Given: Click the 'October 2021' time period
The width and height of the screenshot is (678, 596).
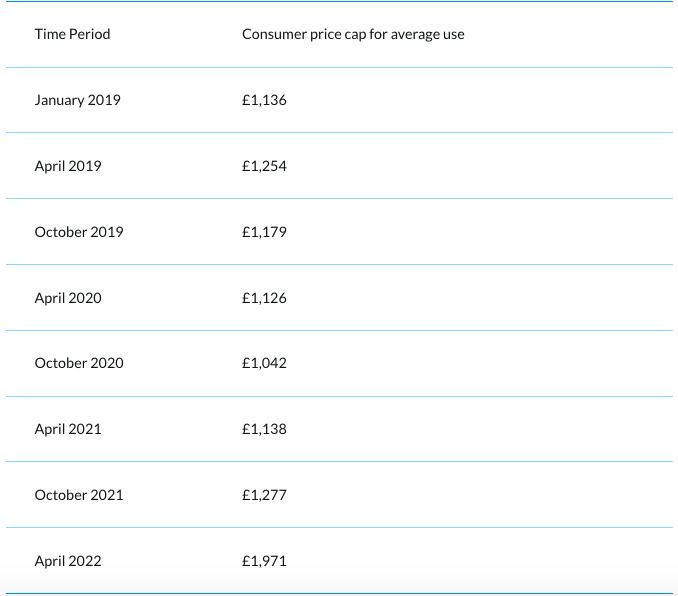Looking at the screenshot, I should [79, 495].
